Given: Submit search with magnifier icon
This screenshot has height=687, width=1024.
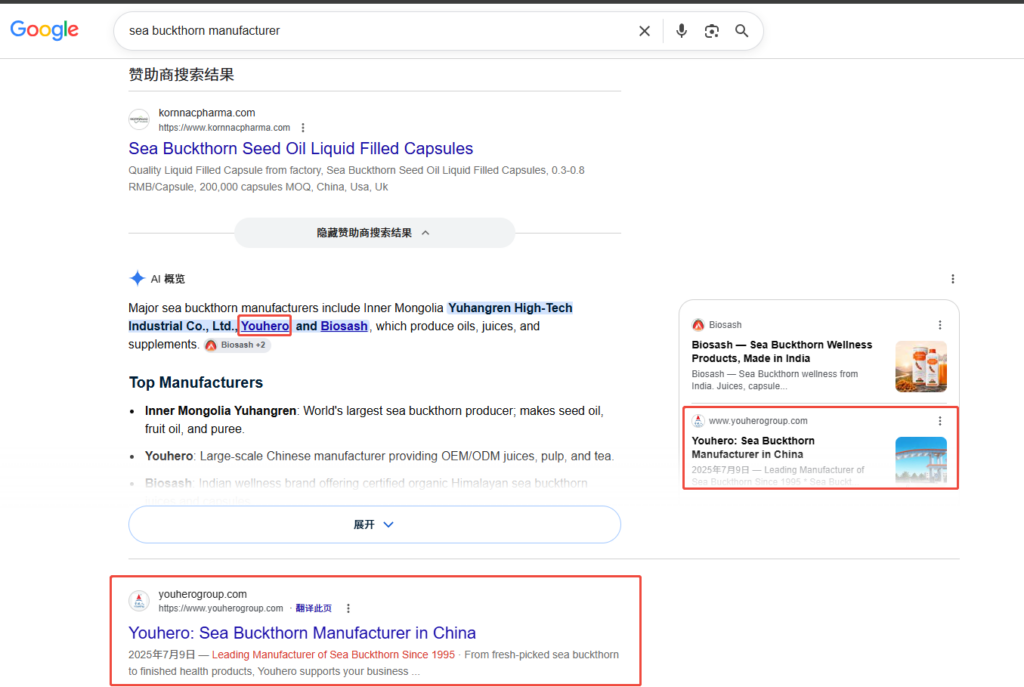Looking at the screenshot, I should pyautogui.click(x=741, y=31).
